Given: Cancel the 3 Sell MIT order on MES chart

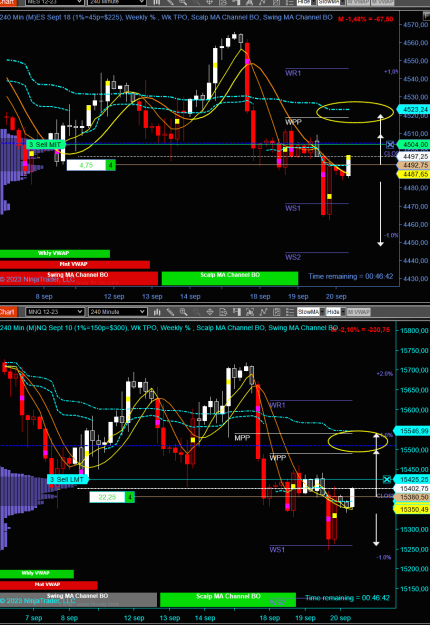Looking at the screenshot, I should pos(390,144).
